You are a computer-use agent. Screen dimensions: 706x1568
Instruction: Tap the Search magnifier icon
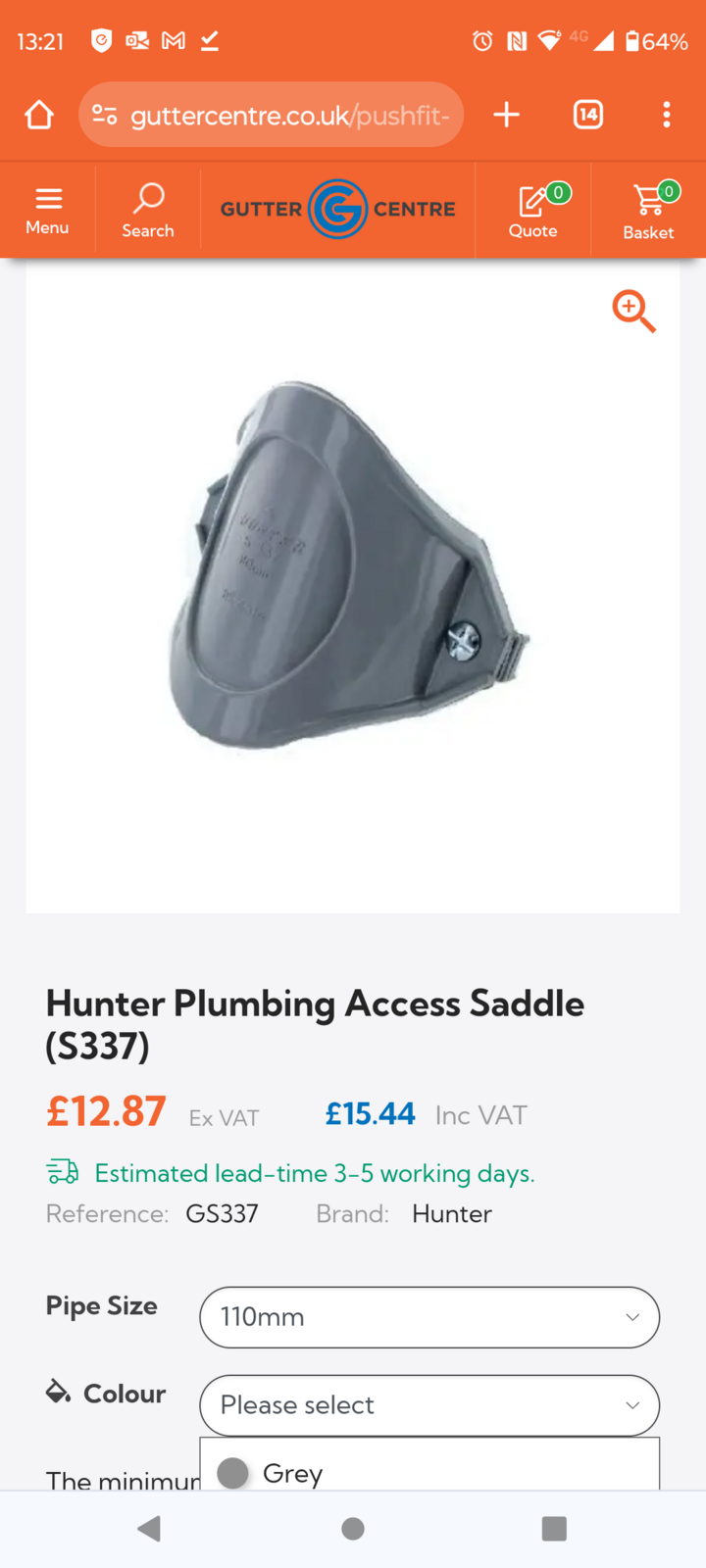tap(148, 199)
